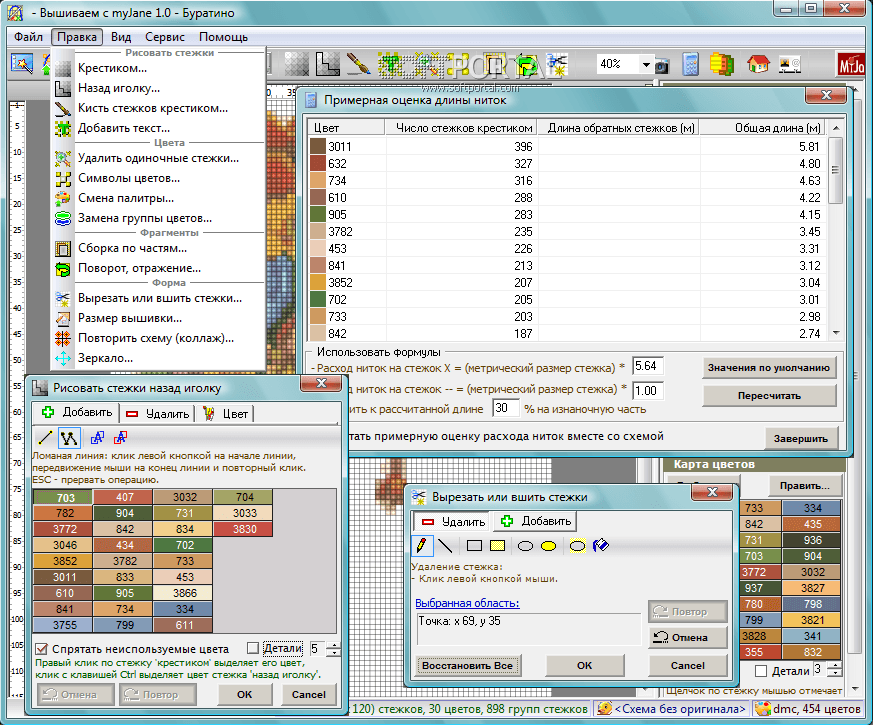Open the Вид menu
The image size is (873, 725).
point(121,37)
